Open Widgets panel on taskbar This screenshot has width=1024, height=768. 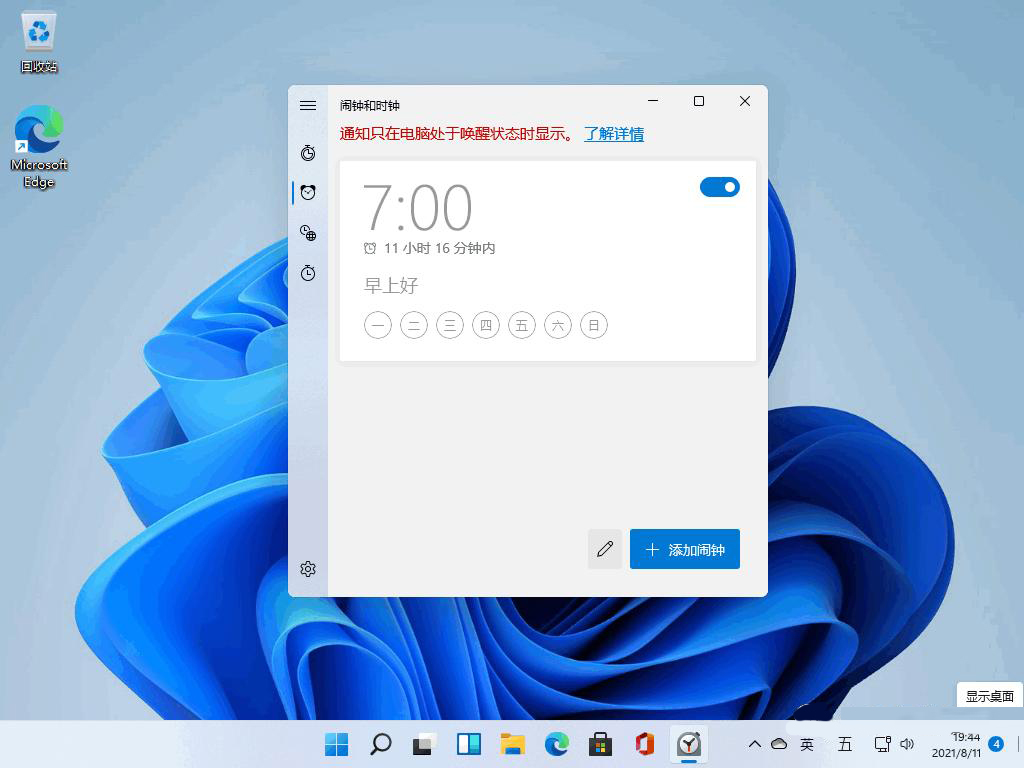point(468,744)
